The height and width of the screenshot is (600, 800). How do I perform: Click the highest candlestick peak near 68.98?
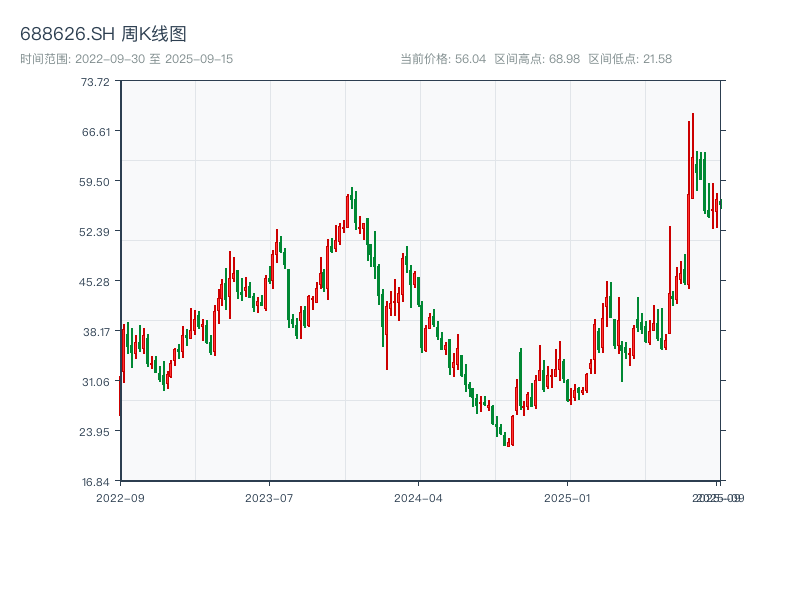click(692, 156)
